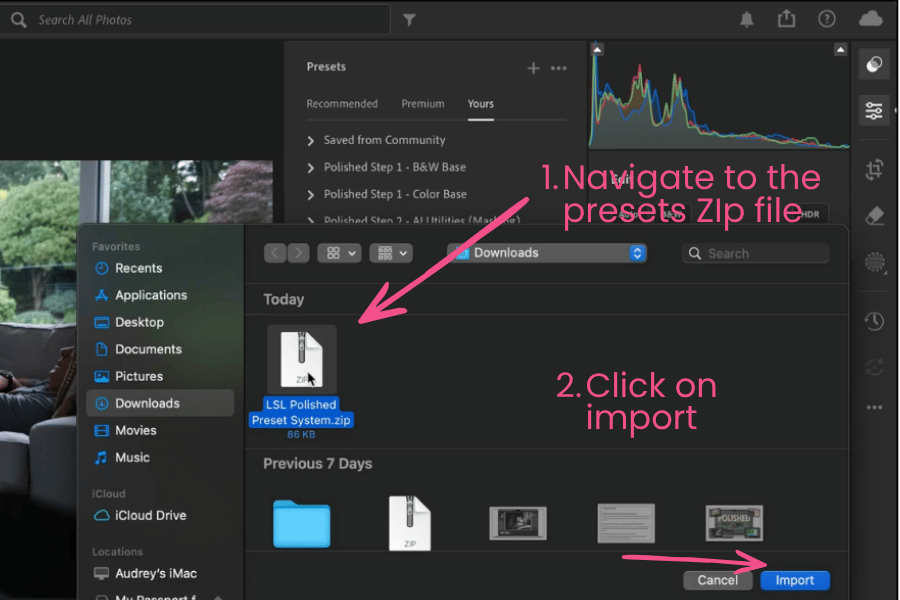Select Audrey's iMac under Locations
The height and width of the screenshot is (600, 900).
(160, 573)
